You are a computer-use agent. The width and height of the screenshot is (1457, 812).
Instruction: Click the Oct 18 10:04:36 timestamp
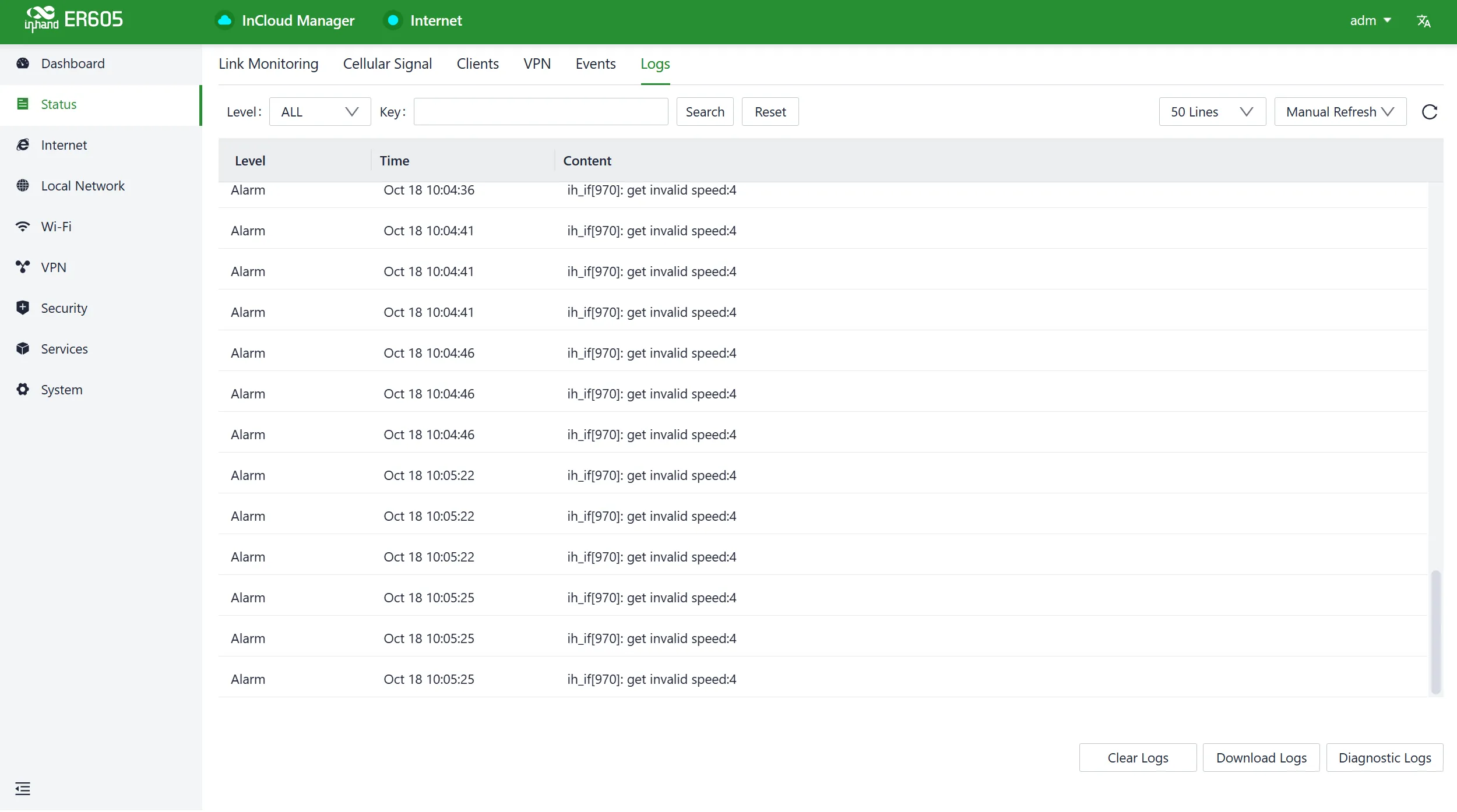click(429, 190)
